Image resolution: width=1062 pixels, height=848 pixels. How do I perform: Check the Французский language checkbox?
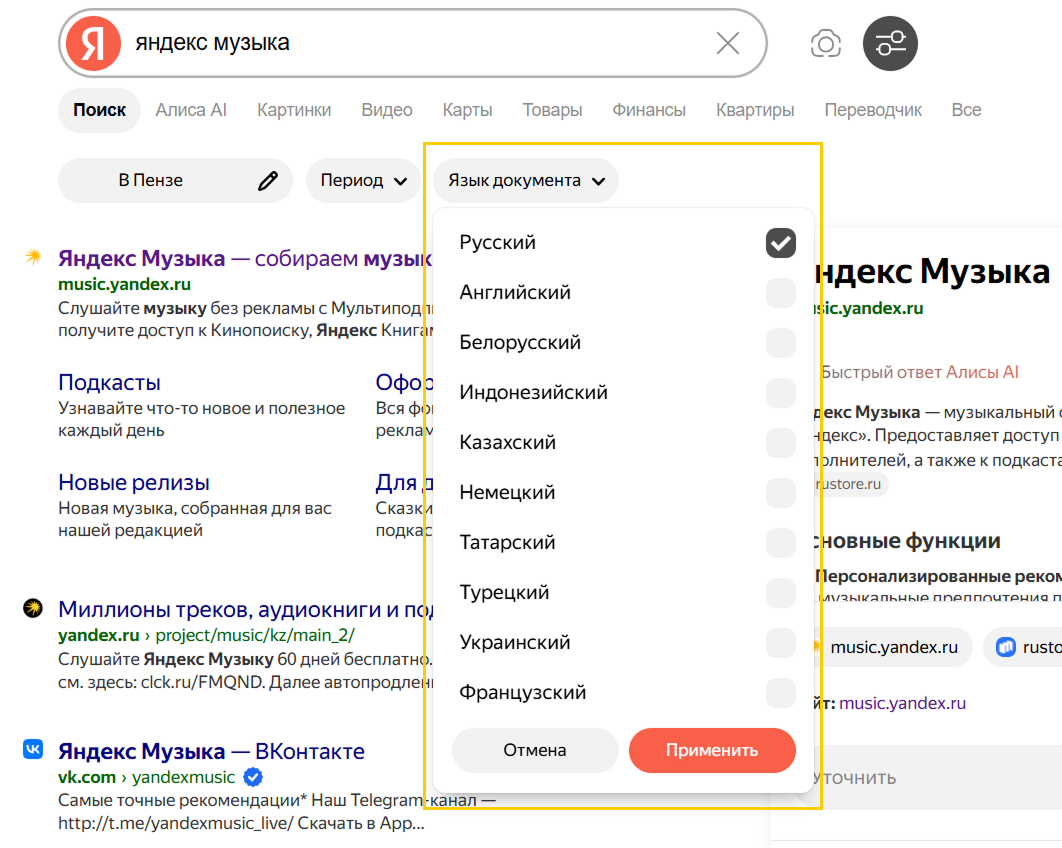pos(780,693)
